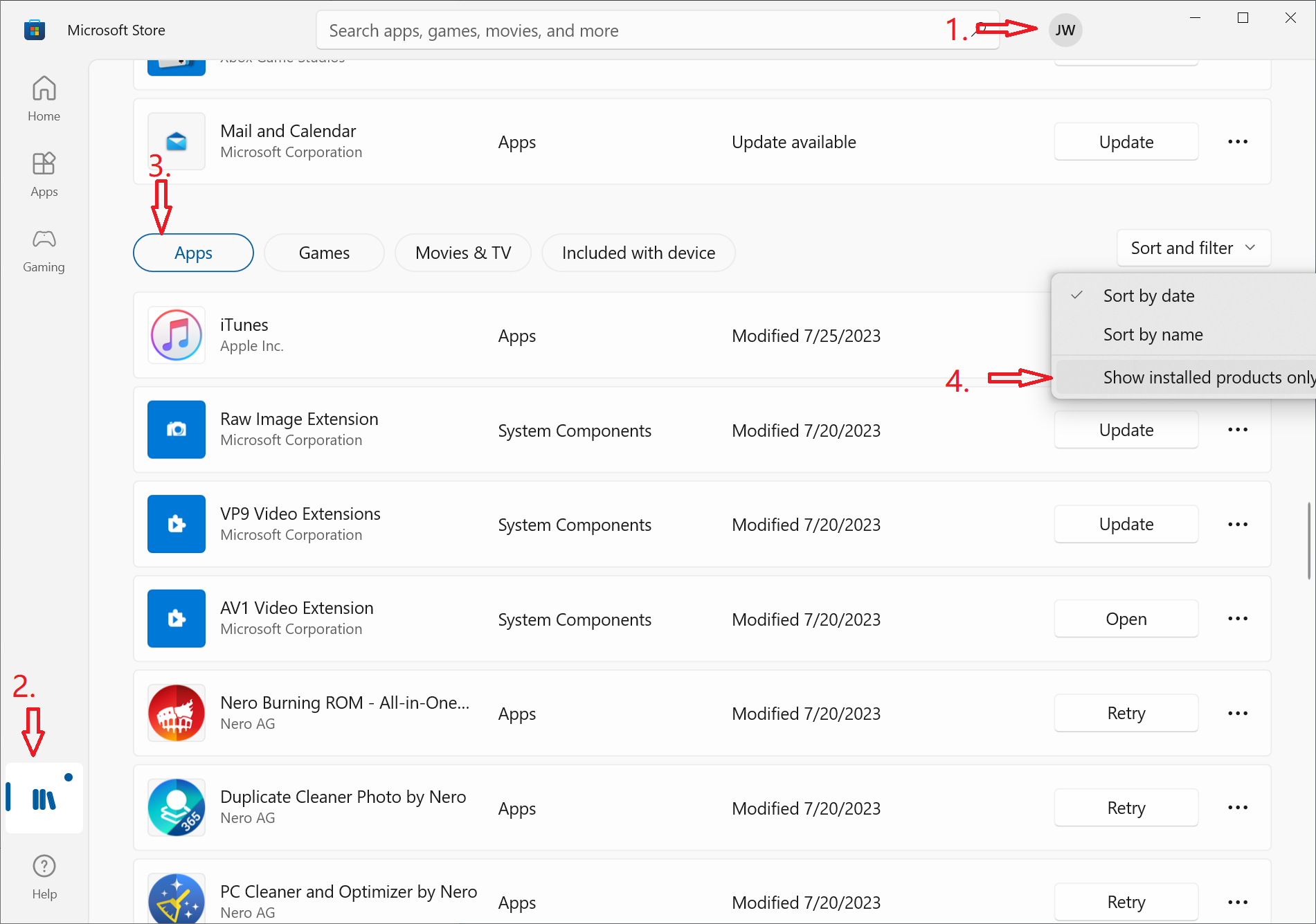The image size is (1316, 924).
Task: Click the vertical scrollbar thumb
Action: pos(1308,541)
